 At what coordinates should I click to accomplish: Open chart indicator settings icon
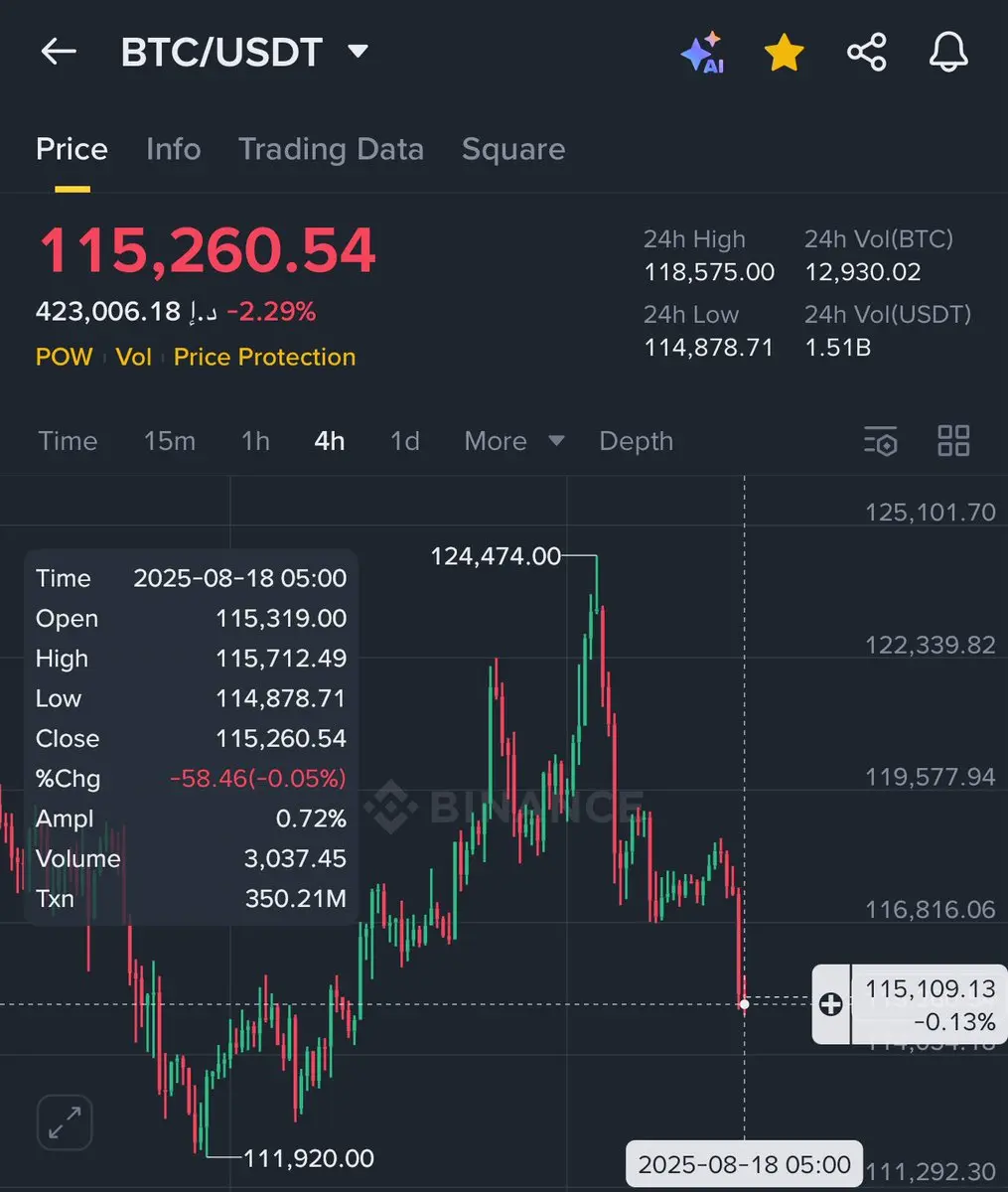click(x=881, y=441)
